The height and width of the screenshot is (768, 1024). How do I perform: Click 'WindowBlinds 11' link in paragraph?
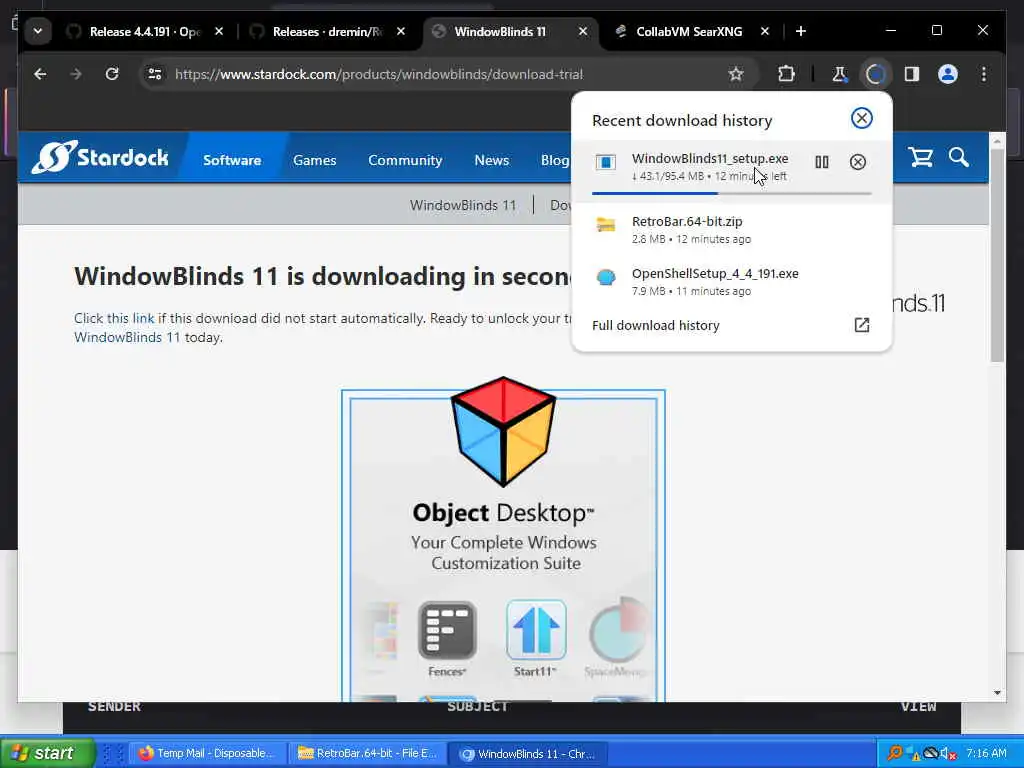[x=127, y=337]
